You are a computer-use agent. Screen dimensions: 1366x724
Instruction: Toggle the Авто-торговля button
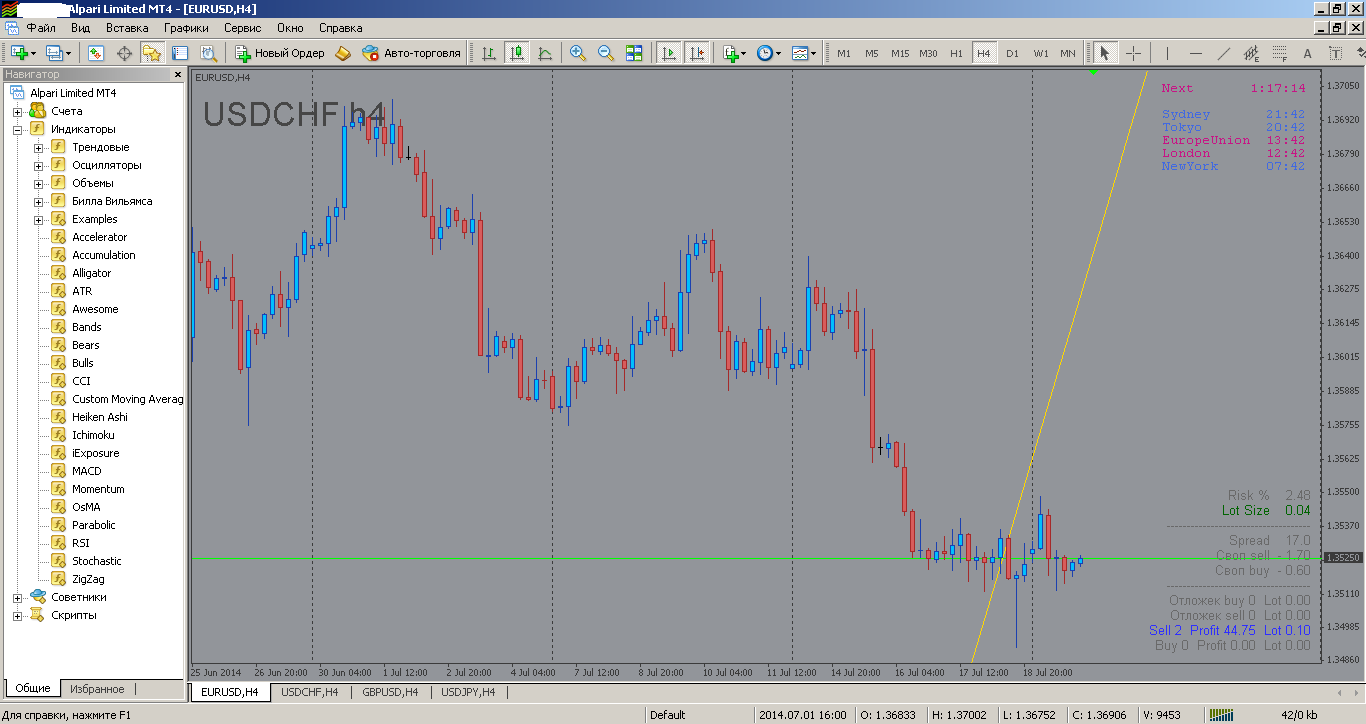coord(412,53)
